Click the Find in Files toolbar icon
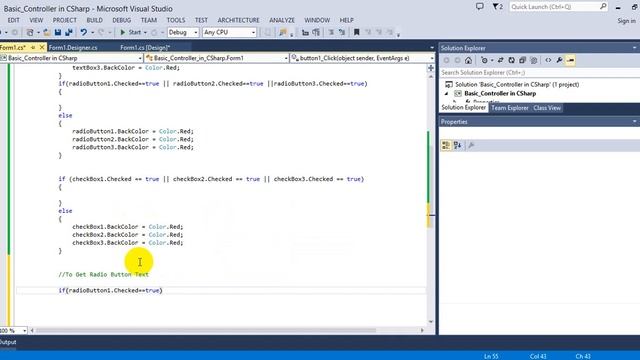 point(283,32)
